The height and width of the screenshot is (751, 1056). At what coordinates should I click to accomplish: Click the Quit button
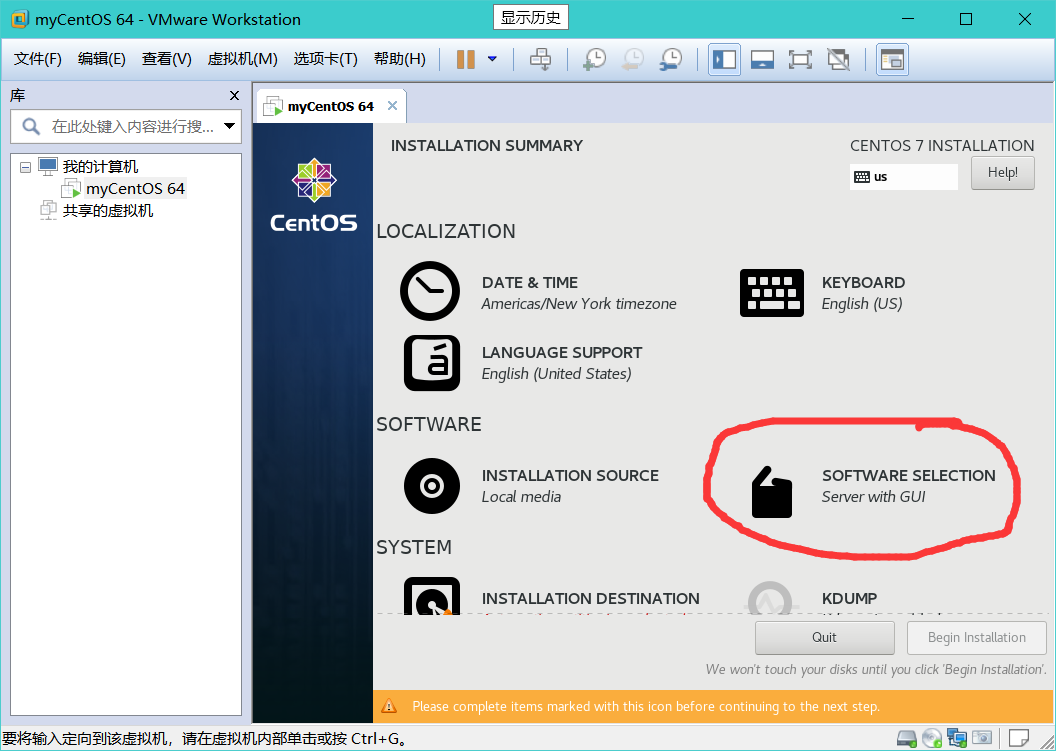point(824,638)
